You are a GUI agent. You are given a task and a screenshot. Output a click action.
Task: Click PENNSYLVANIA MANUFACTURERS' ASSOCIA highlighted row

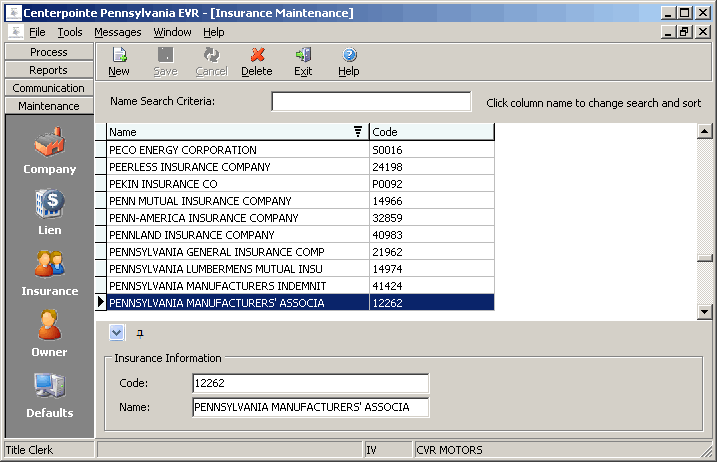pyautogui.click(x=294, y=302)
